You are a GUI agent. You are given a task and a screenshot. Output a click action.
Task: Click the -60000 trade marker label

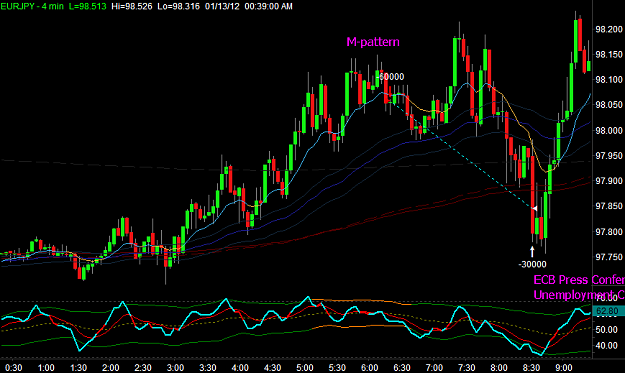(391, 77)
